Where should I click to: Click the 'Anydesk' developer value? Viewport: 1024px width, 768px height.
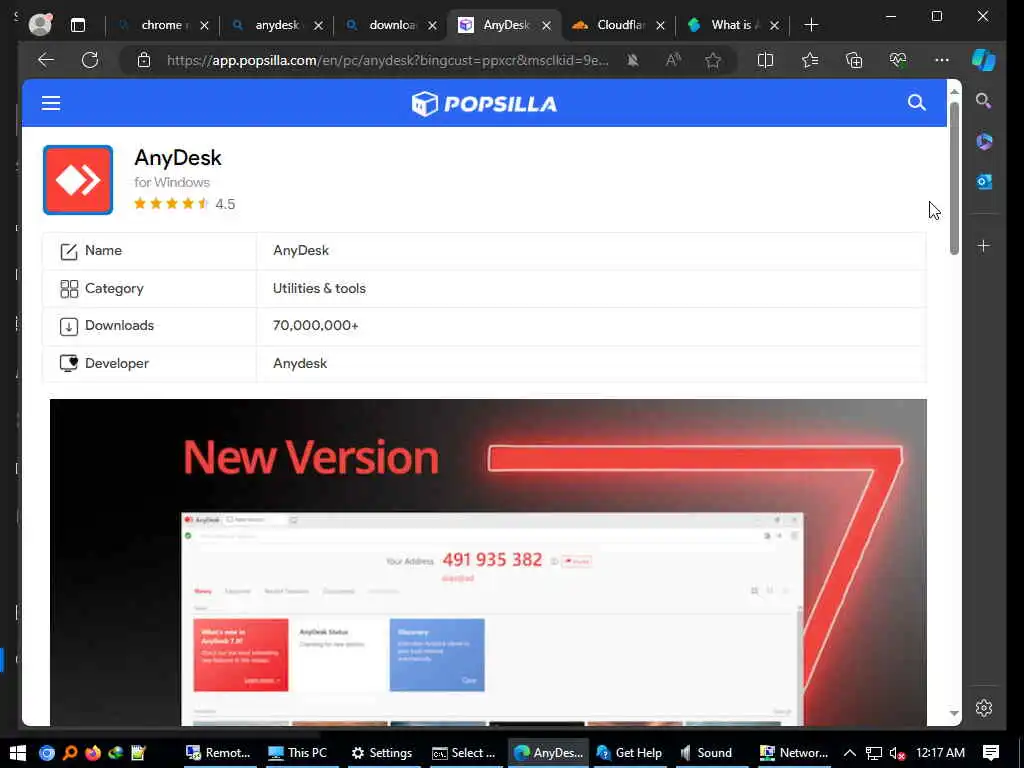point(300,364)
